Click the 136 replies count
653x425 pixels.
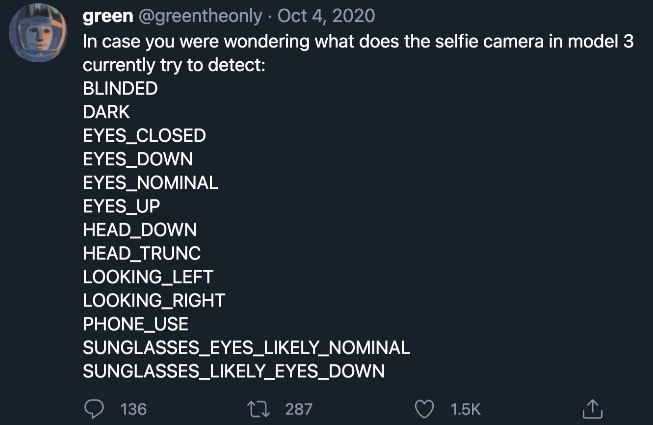coord(133,408)
